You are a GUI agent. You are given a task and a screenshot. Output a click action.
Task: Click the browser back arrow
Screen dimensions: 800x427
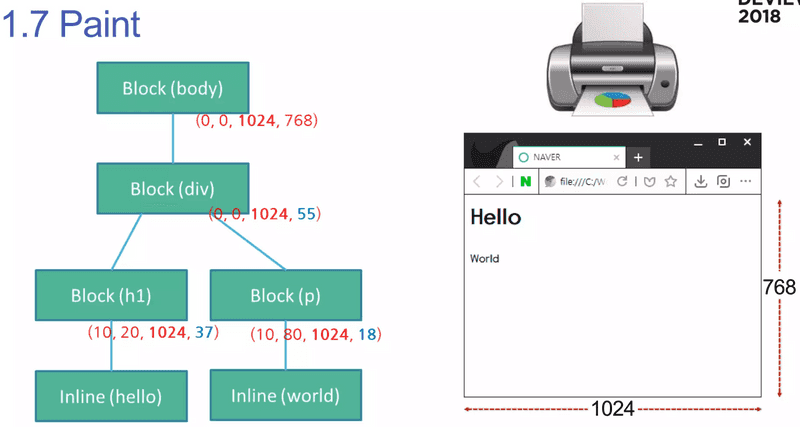click(478, 182)
